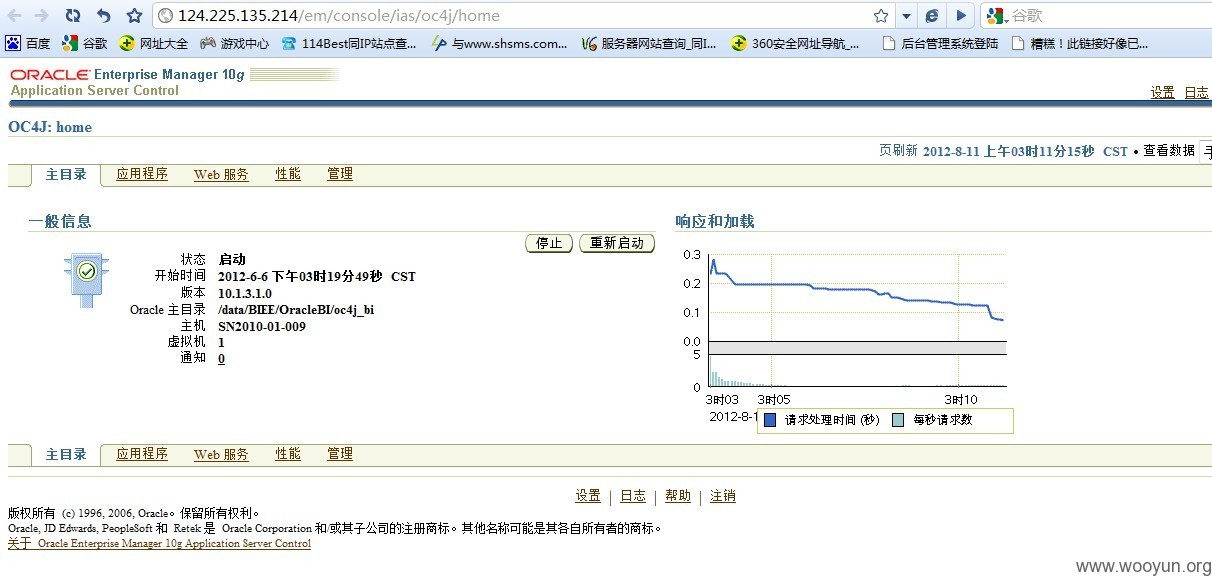This screenshot has height=576, width=1212.
Task: Click the address bar URL field
Action: (x=515, y=16)
